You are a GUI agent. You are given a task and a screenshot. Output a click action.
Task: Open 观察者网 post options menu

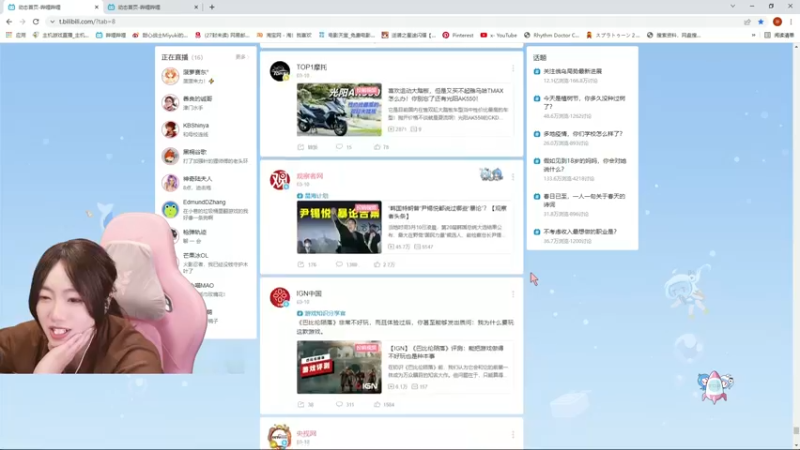(x=513, y=177)
